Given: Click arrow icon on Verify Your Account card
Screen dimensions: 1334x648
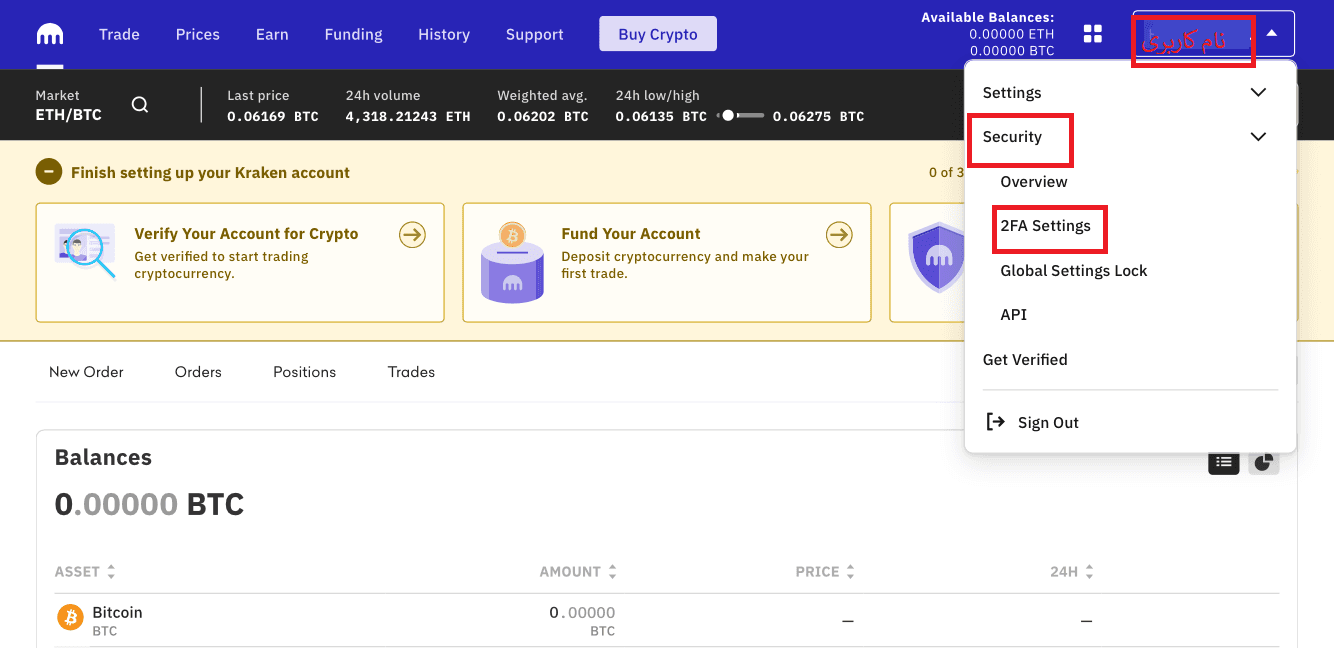Looking at the screenshot, I should click(412, 235).
